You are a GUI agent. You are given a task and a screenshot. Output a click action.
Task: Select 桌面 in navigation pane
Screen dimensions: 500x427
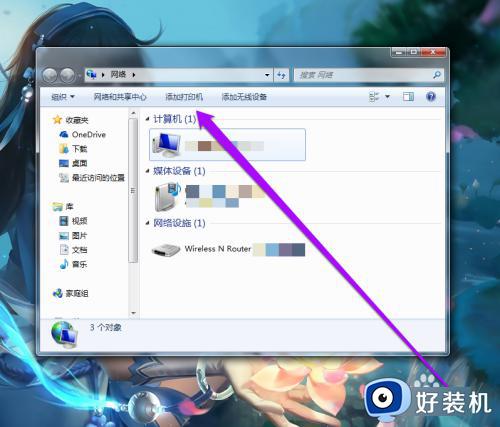pyautogui.click(x=79, y=163)
